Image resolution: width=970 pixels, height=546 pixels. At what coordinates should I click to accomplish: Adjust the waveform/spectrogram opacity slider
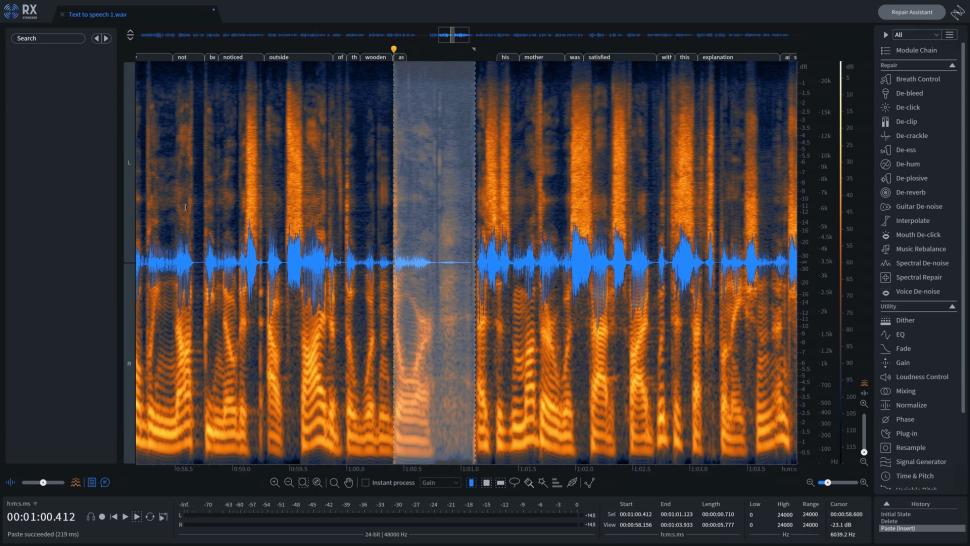[x=44, y=483]
